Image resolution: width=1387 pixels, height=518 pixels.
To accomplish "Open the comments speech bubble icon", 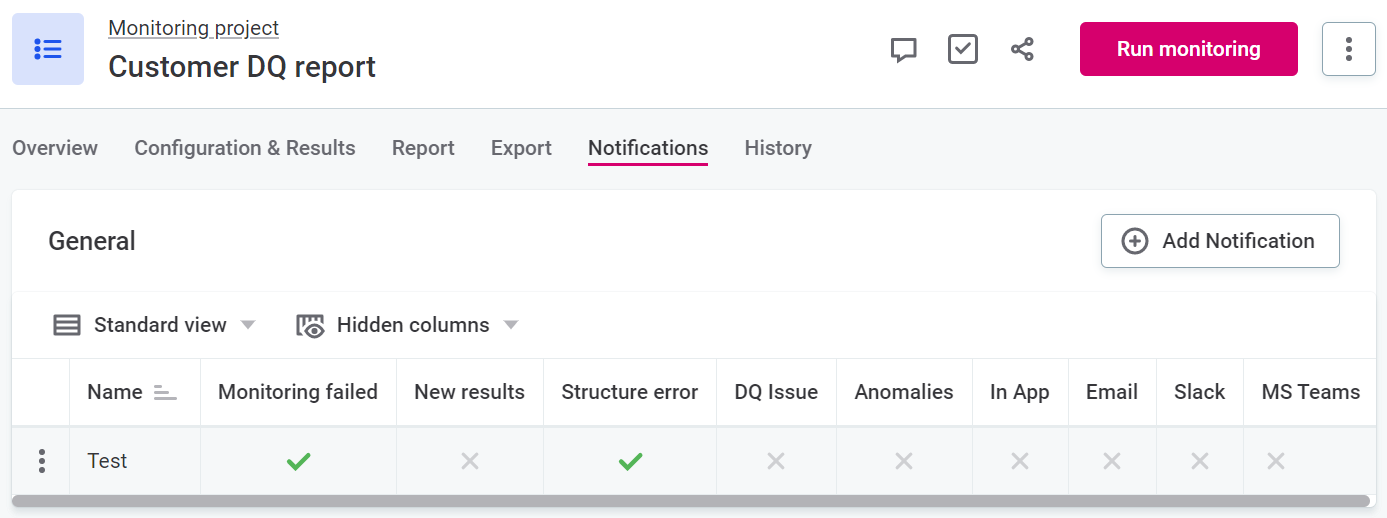I will (903, 49).
